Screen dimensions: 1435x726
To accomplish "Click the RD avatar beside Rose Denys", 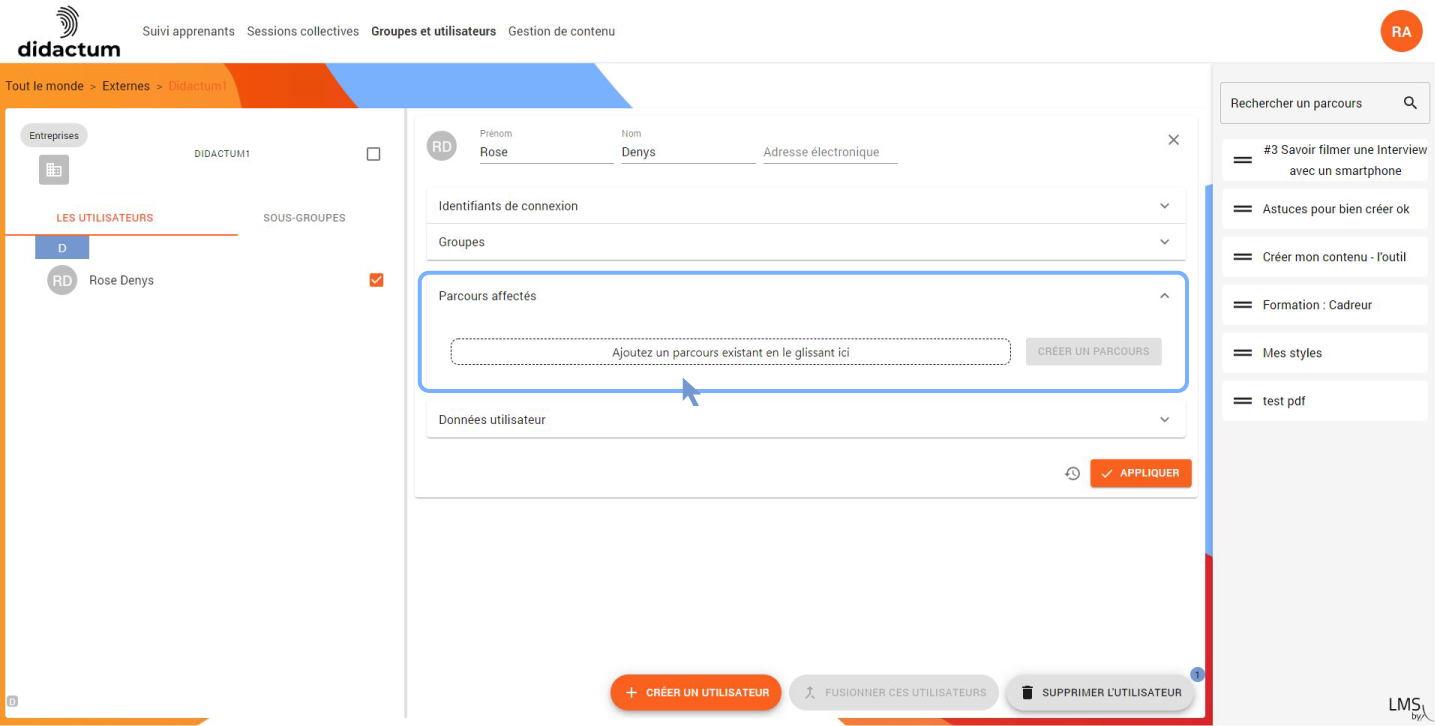I will [x=62, y=280].
